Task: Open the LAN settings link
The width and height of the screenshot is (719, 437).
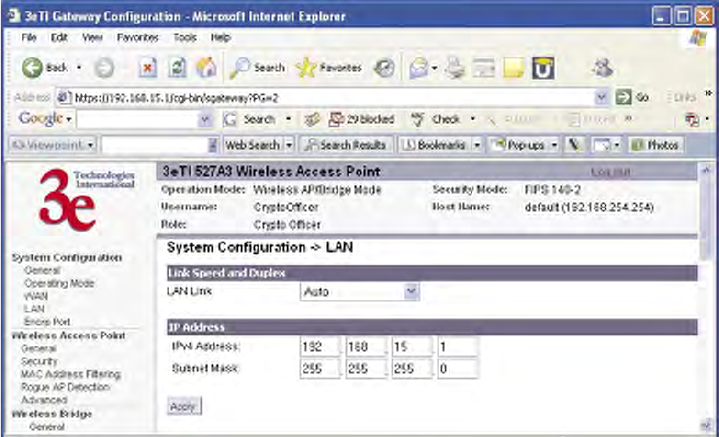Action: [x=34, y=309]
